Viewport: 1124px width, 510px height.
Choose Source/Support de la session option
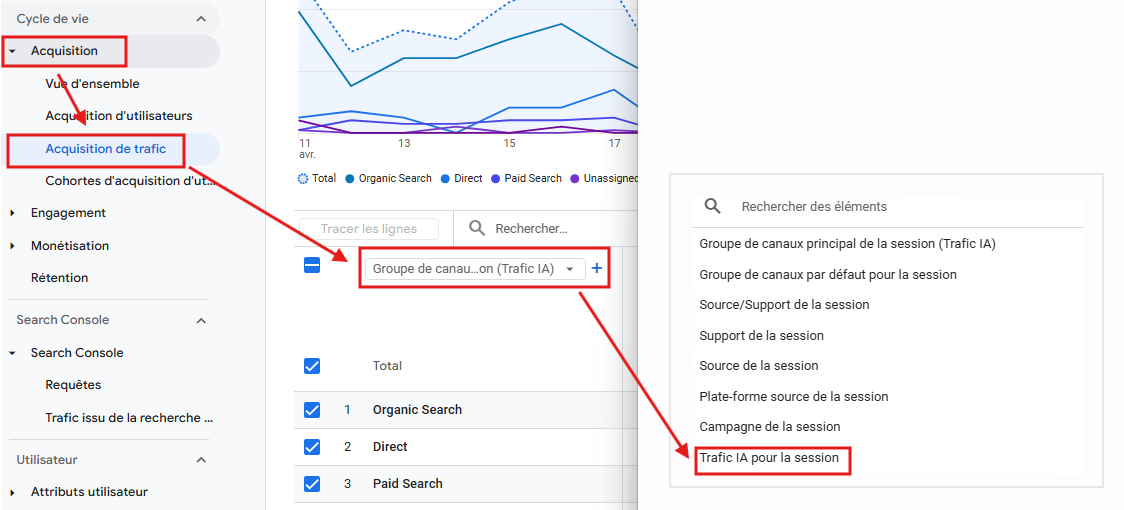pos(784,305)
